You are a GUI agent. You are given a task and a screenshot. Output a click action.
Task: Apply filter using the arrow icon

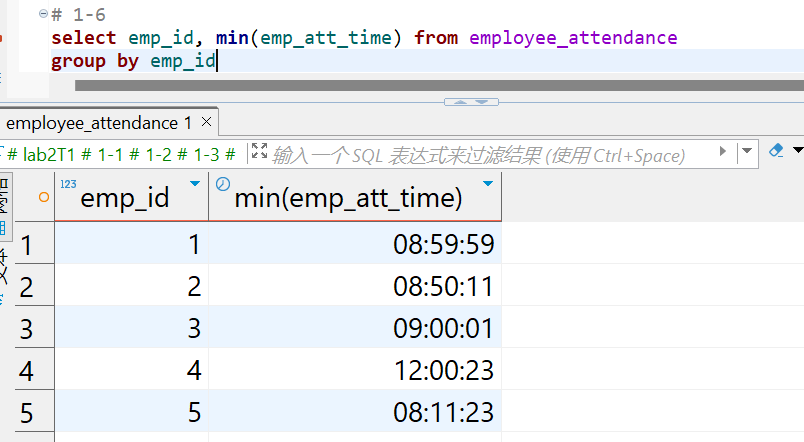click(x=723, y=154)
